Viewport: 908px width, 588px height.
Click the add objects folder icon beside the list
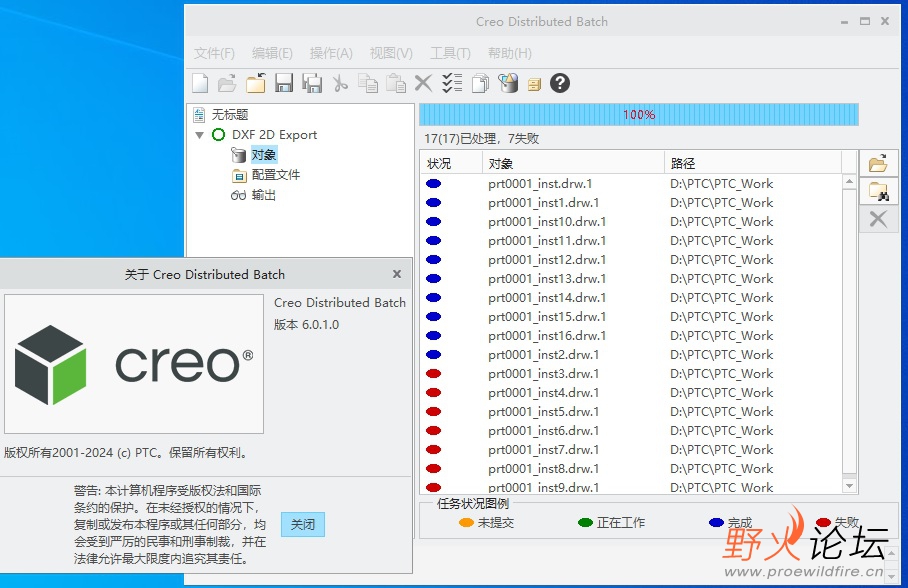(x=878, y=163)
